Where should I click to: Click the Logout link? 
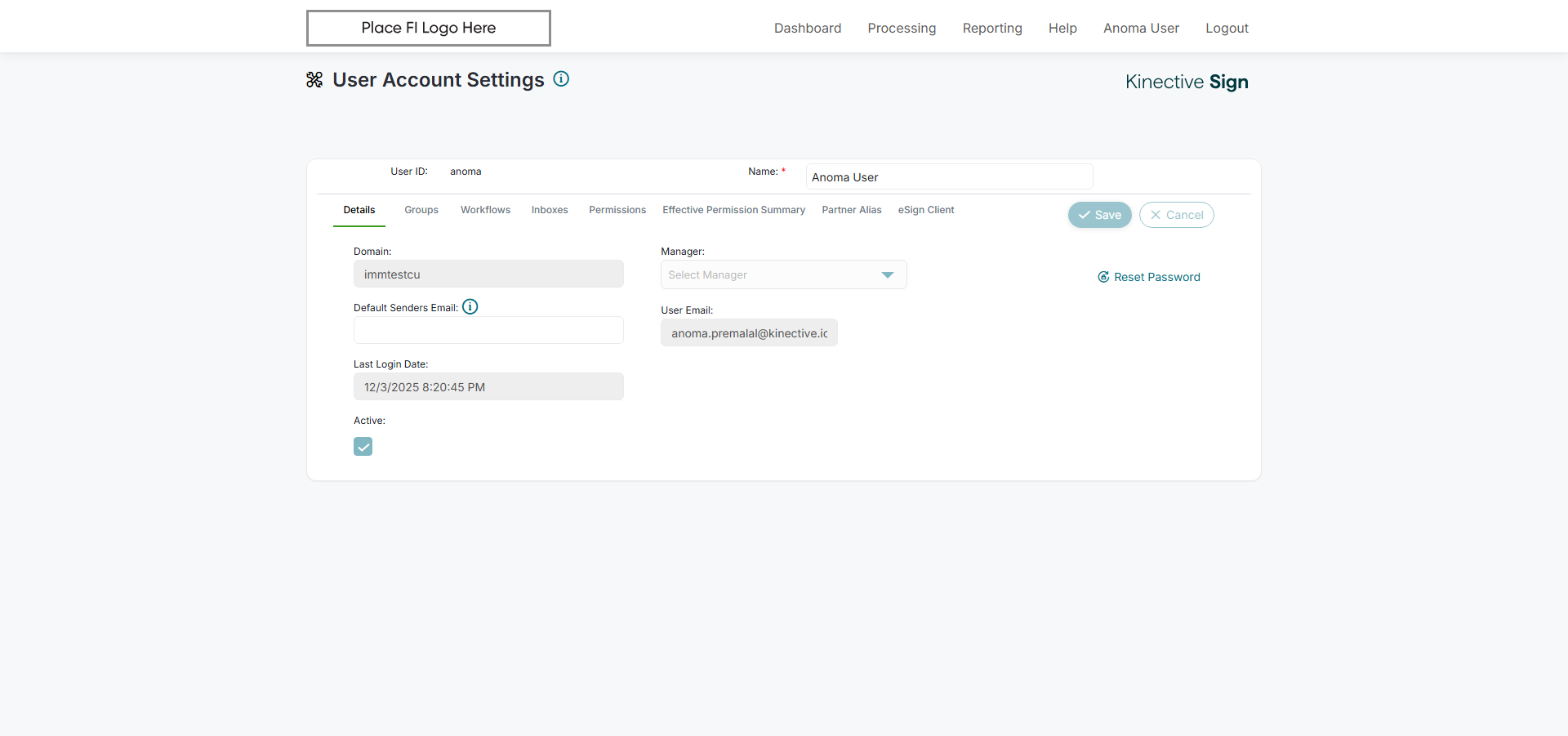1227,28
